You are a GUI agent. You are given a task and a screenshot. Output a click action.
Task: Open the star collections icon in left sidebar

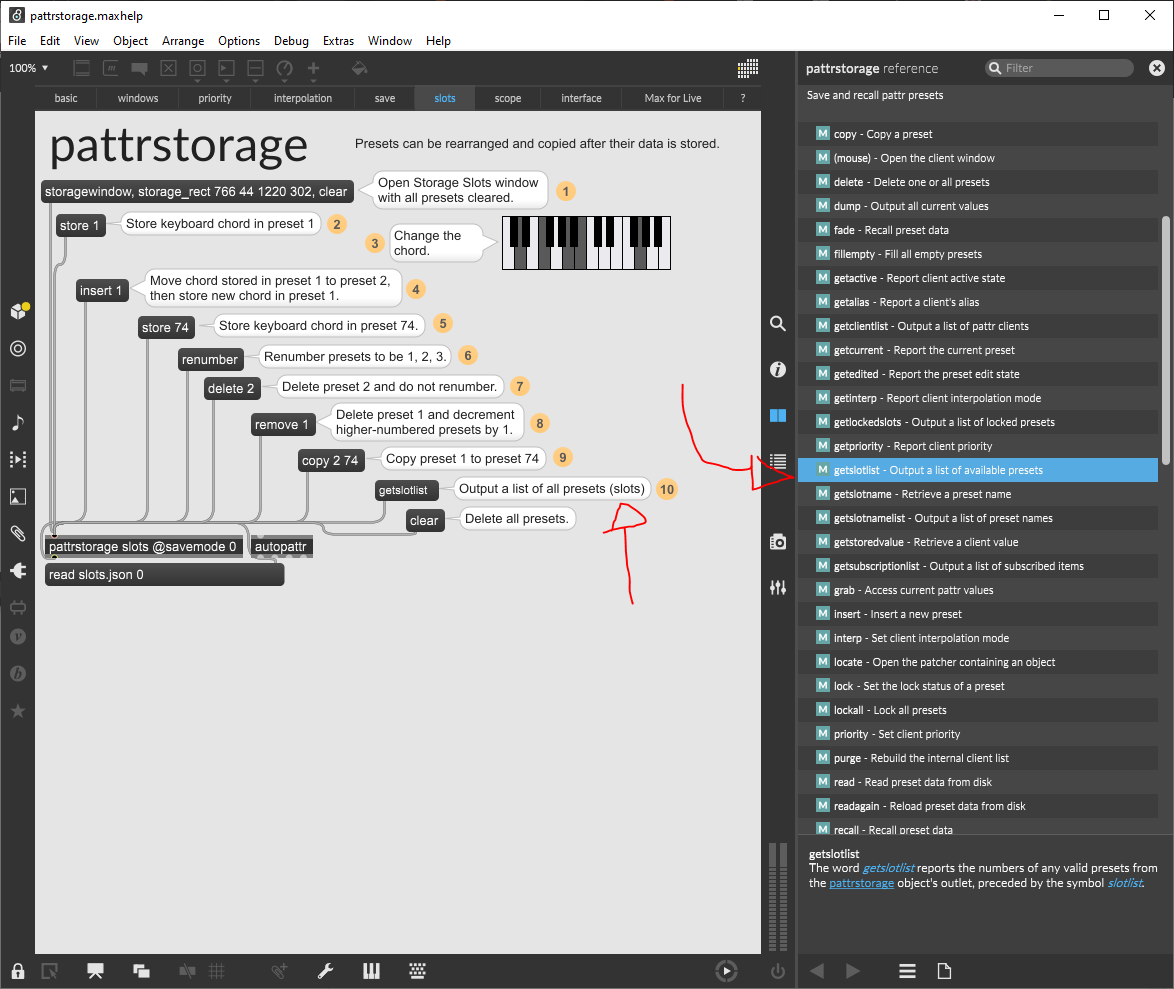pos(18,711)
